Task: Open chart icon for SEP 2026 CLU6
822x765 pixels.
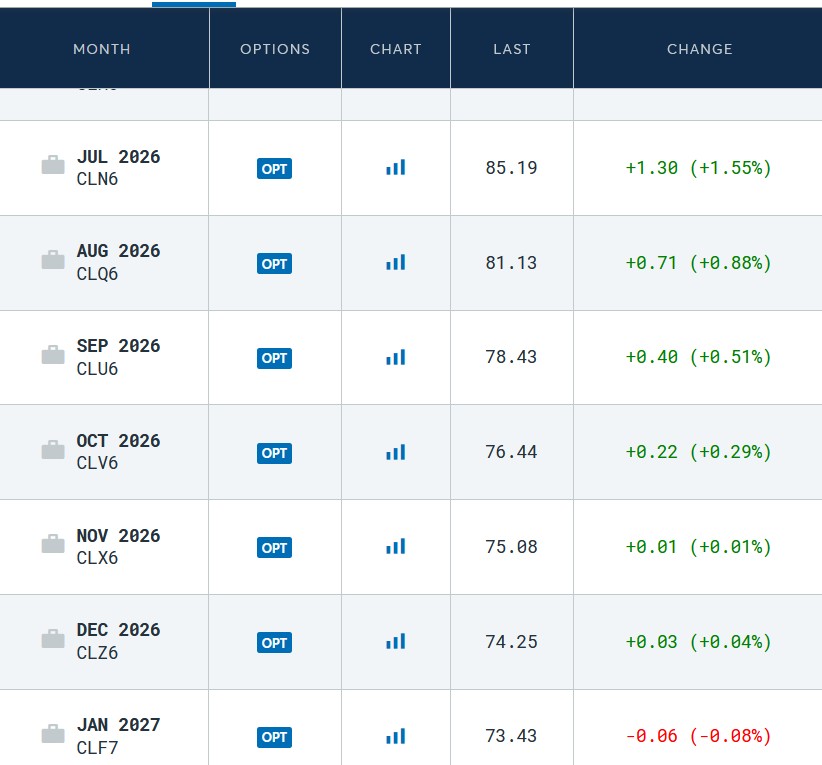Action: pyautogui.click(x=396, y=357)
